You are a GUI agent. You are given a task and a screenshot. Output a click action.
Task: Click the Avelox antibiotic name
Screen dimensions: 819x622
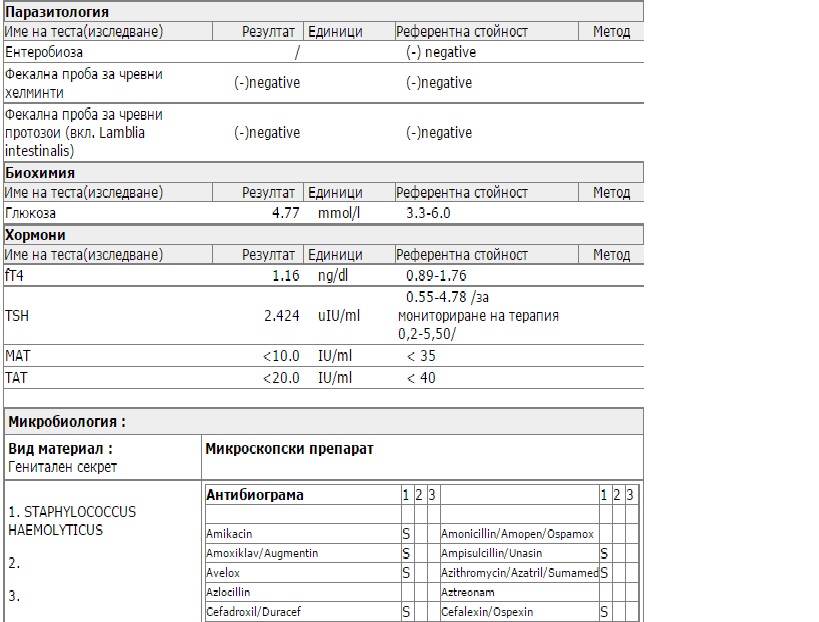click(223, 573)
